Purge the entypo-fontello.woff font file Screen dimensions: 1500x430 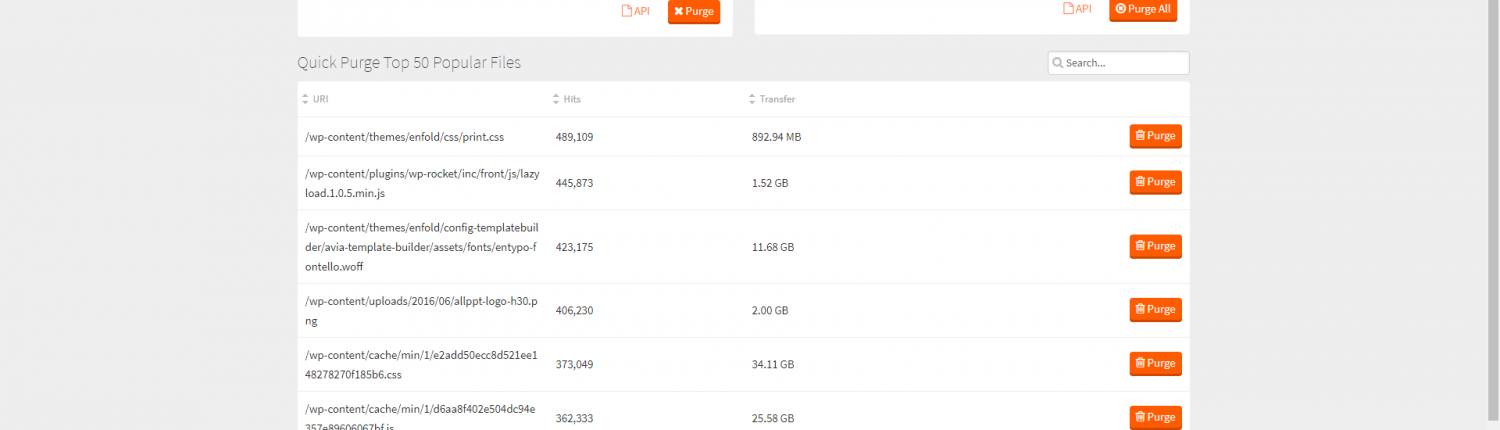tap(1155, 246)
